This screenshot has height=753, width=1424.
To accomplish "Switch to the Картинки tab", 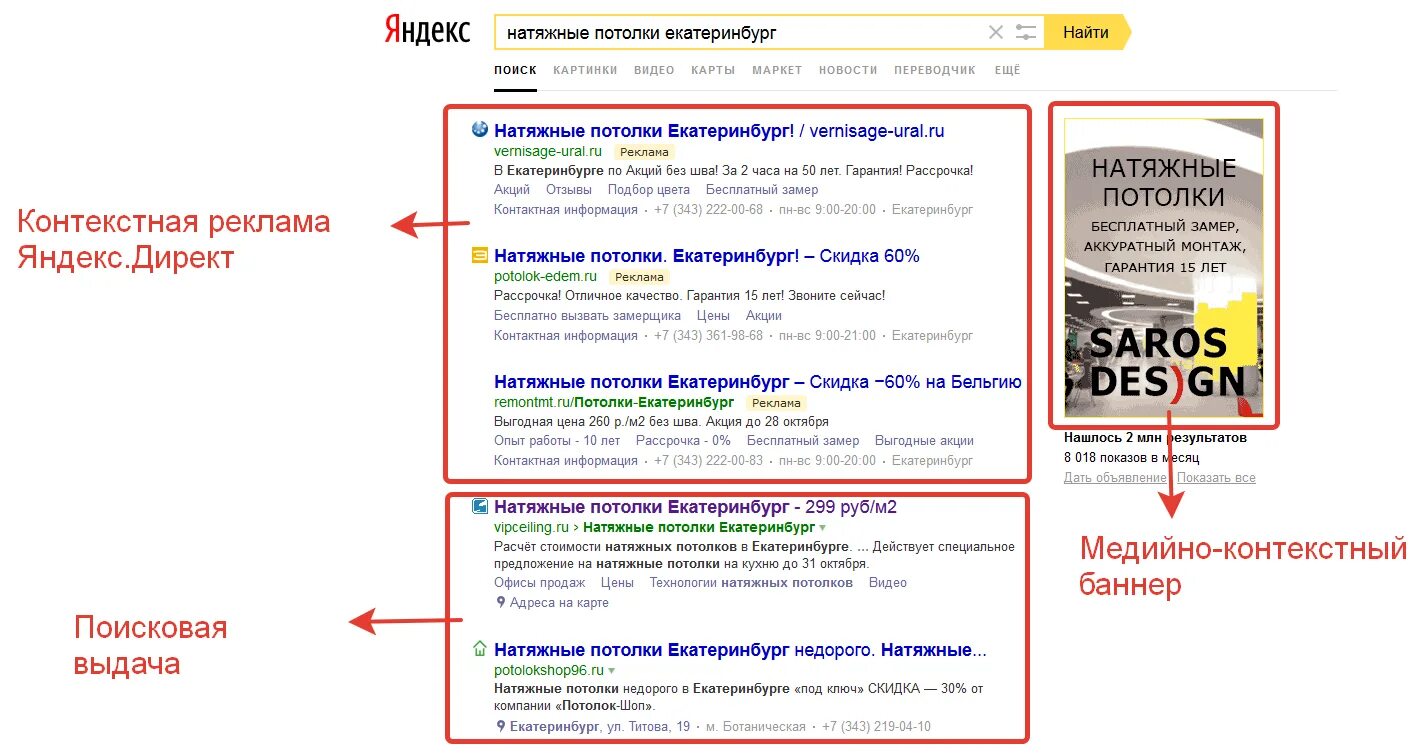I will pos(585,70).
